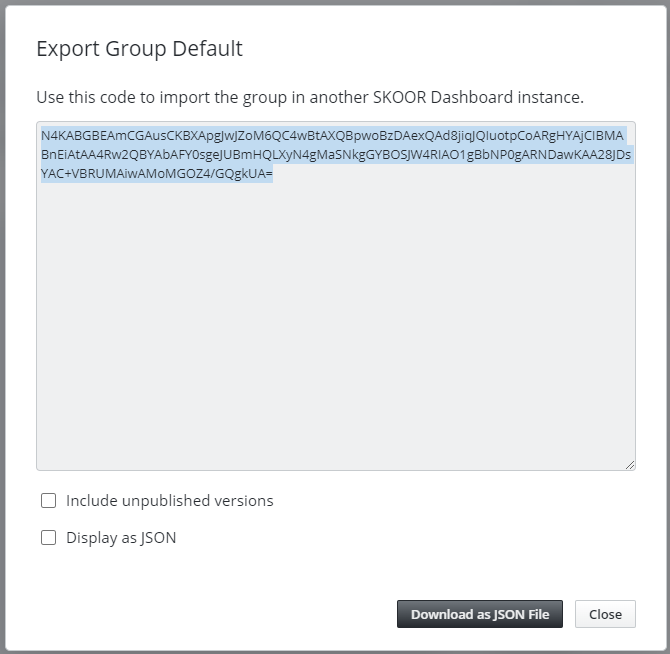Screen dimensions: 670x654
Task: Click the word 'Default' in the dialog title
Action: tap(207, 48)
